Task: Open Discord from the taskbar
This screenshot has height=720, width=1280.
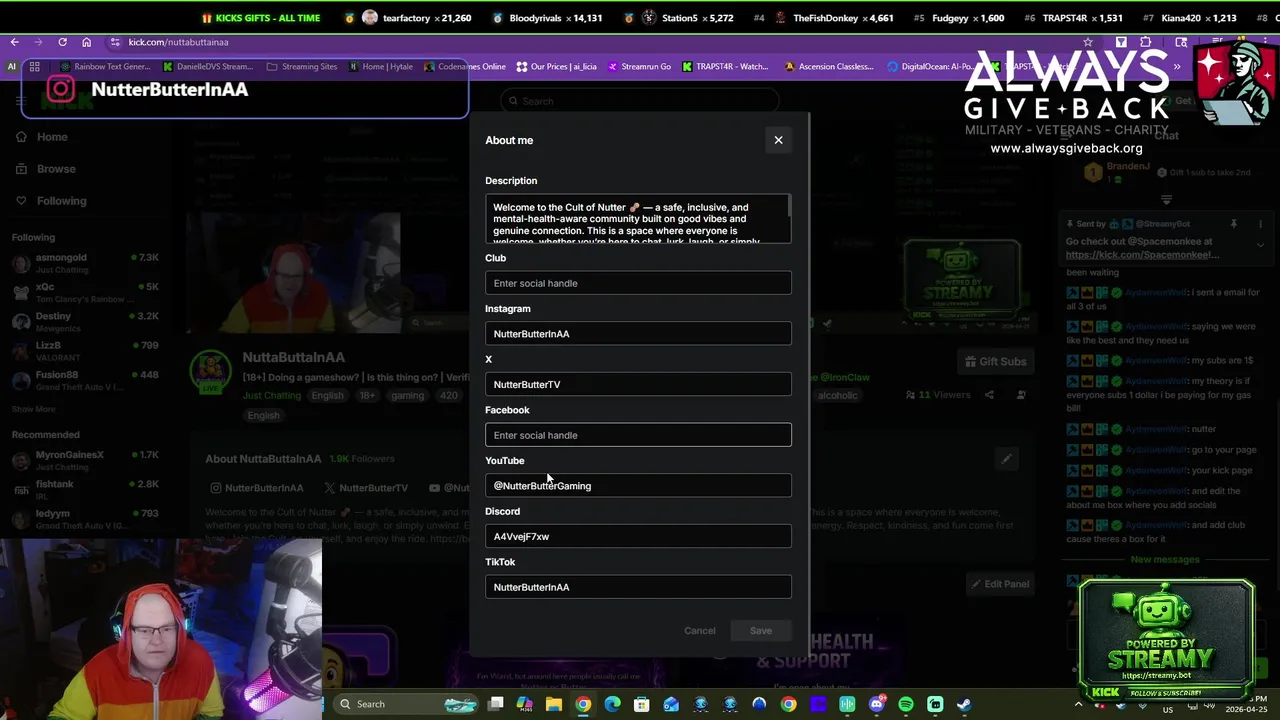Action: (x=877, y=704)
